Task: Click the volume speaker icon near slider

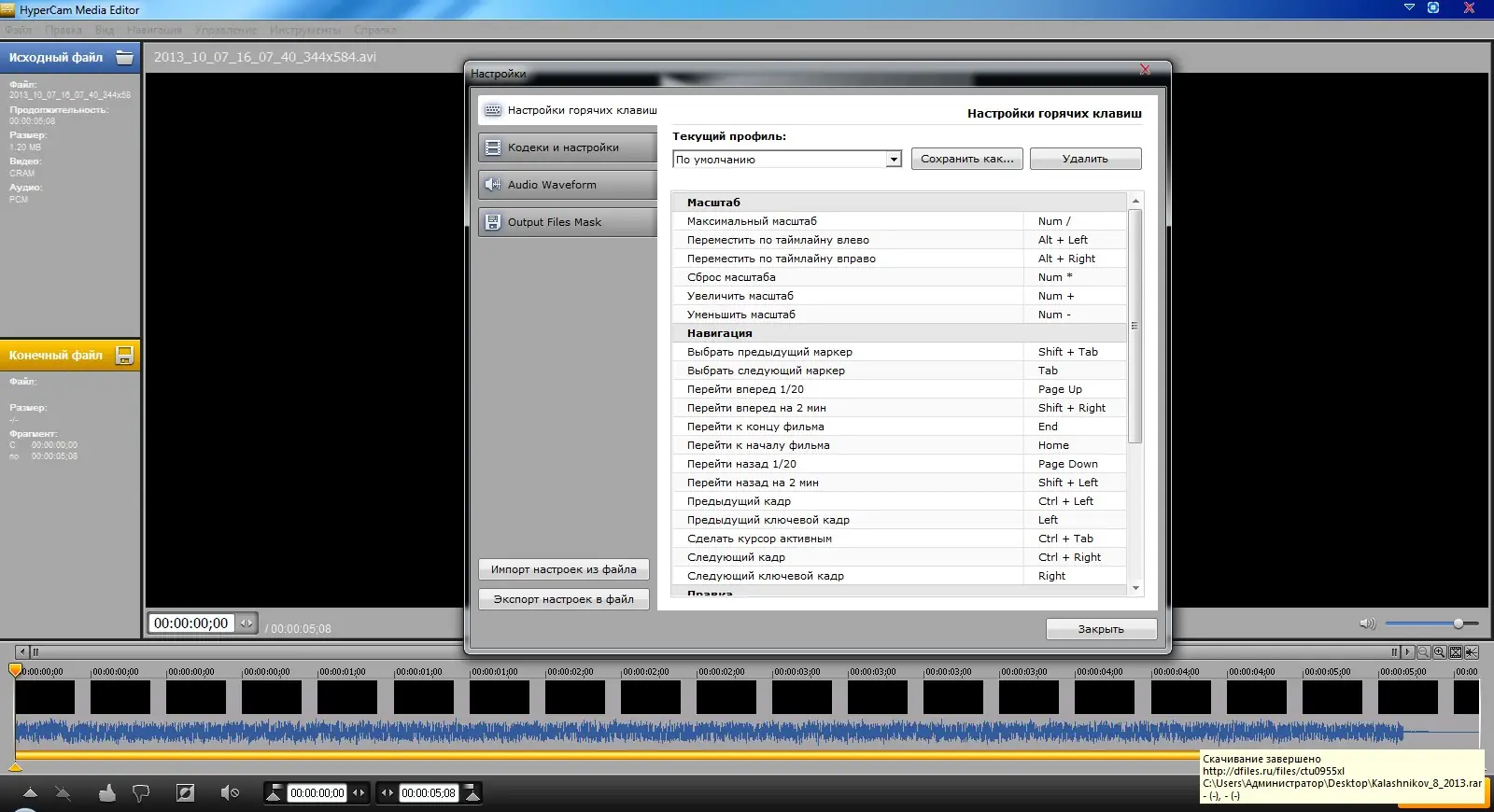Action: pyautogui.click(x=1368, y=623)
